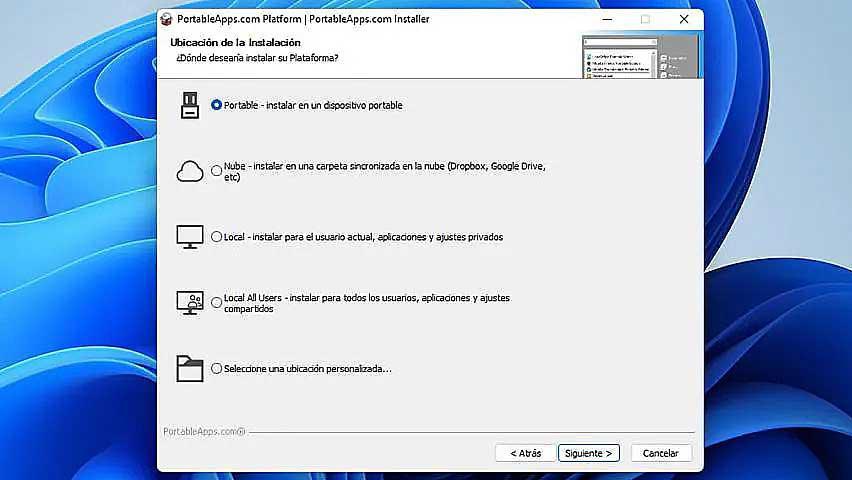Click the USB drive icon for Portable
This screenshot has height=480, width=852.
click(190, 105)
